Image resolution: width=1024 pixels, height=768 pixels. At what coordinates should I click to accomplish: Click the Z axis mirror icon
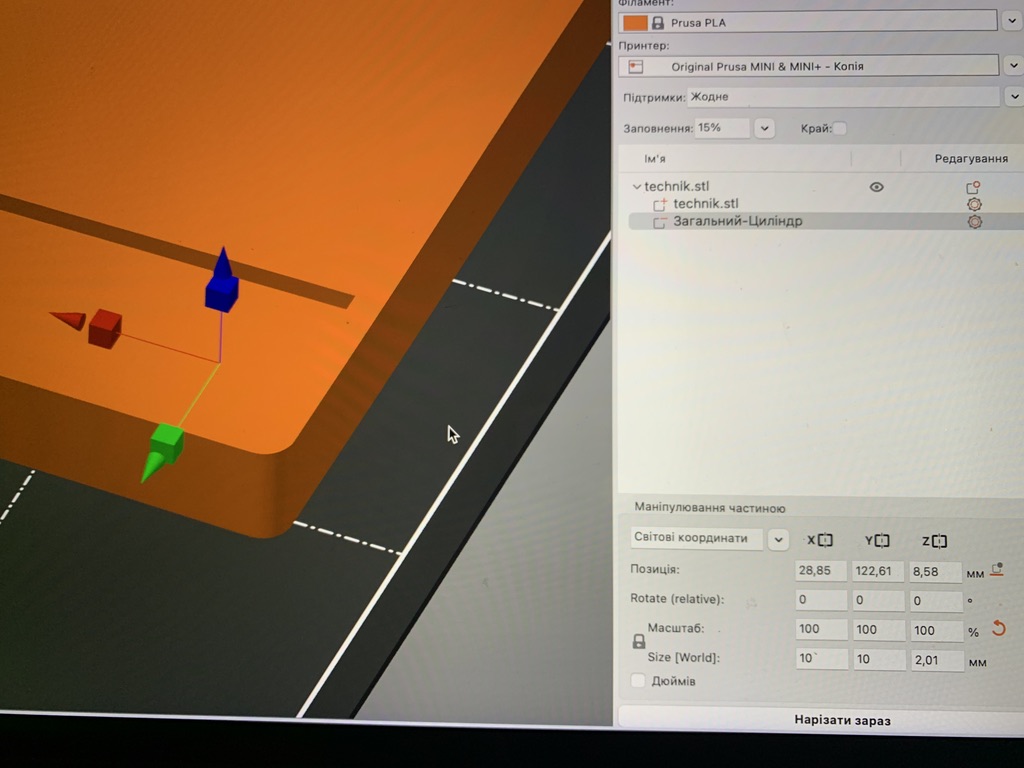coord(940,541)
